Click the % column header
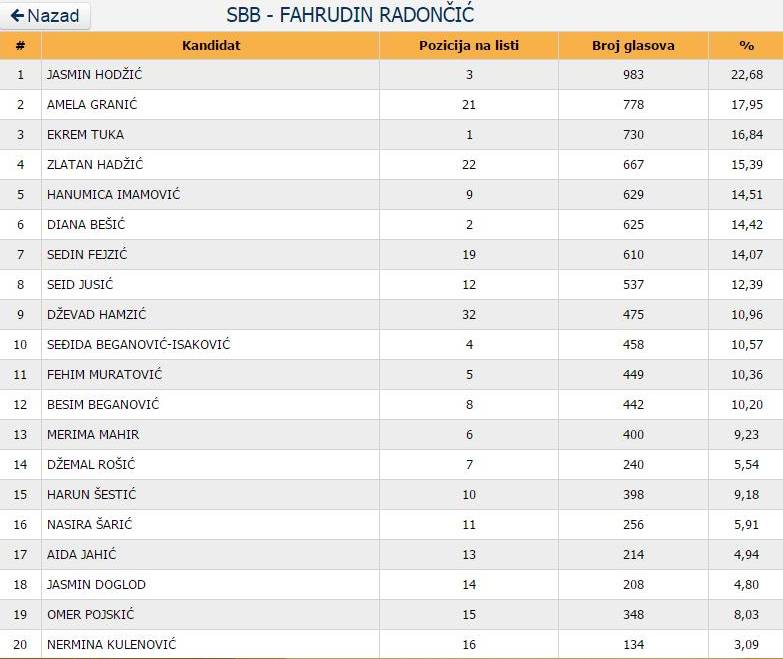Viewport: 783px width, 659px height. pos(746,45)
